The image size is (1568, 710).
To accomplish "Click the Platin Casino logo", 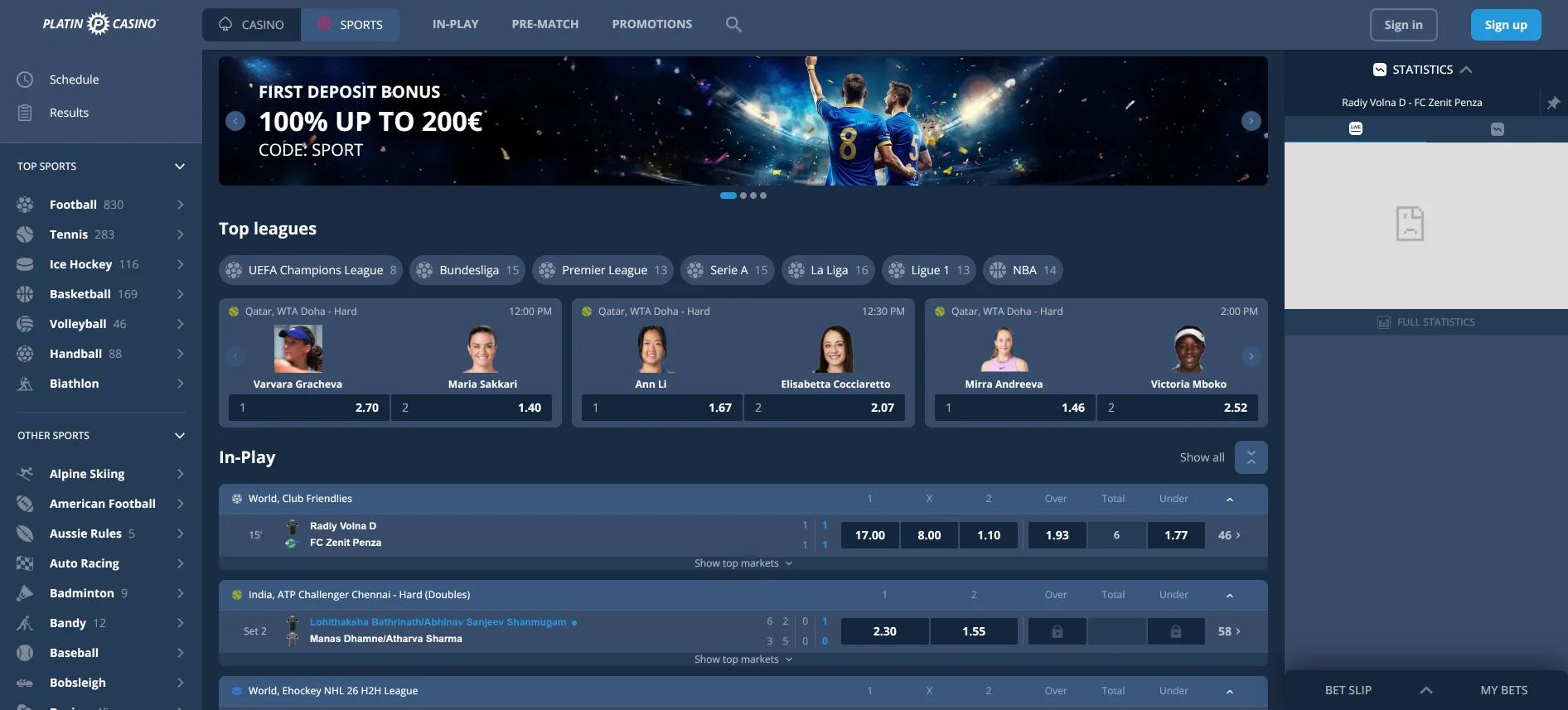I will click(x=100, y=24).
